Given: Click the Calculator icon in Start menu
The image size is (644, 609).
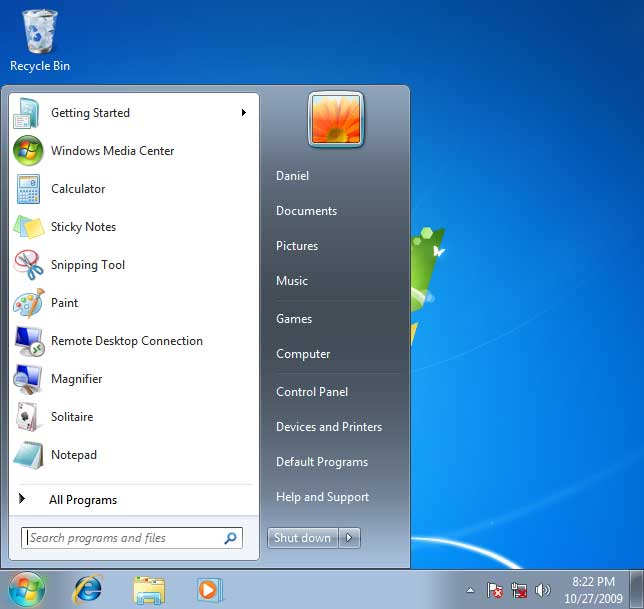Looking at the screenshot, I should click(28, 189).
